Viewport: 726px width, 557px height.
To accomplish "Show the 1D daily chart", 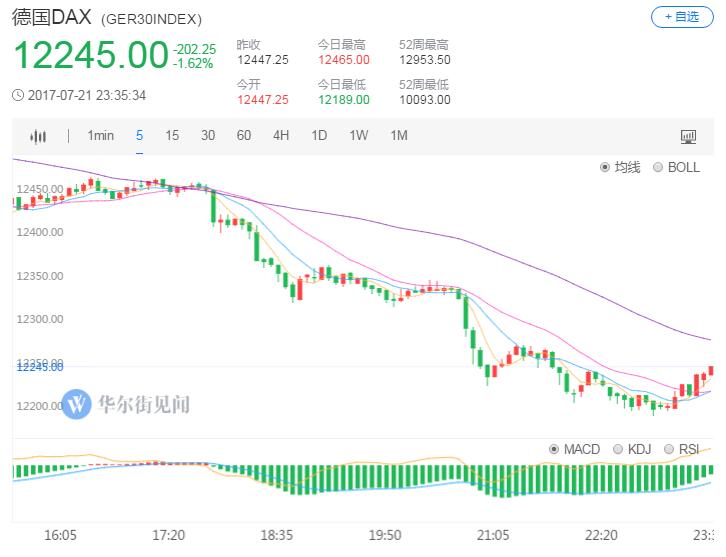I will [x=319, y=136].
